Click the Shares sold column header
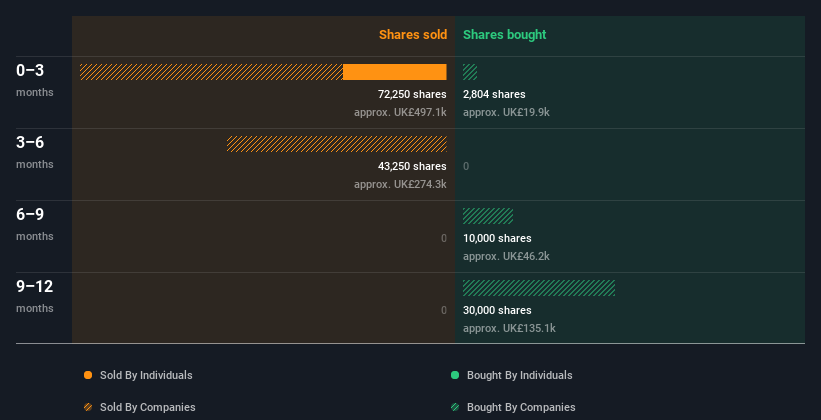Screen dimensions: 821x420 (x=413, y=35)
